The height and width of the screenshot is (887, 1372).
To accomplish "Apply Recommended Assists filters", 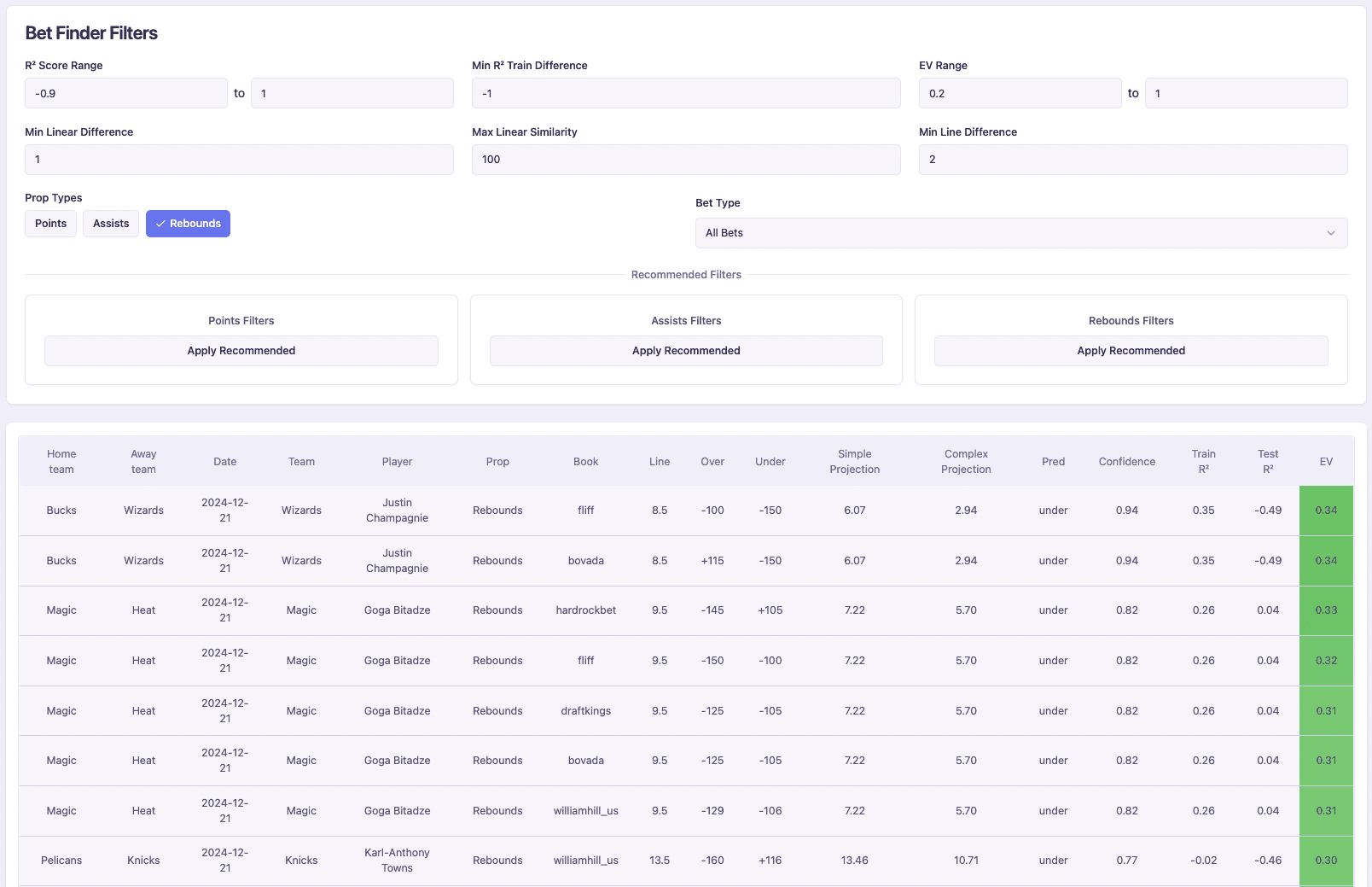I will click(x=686, y=351).
